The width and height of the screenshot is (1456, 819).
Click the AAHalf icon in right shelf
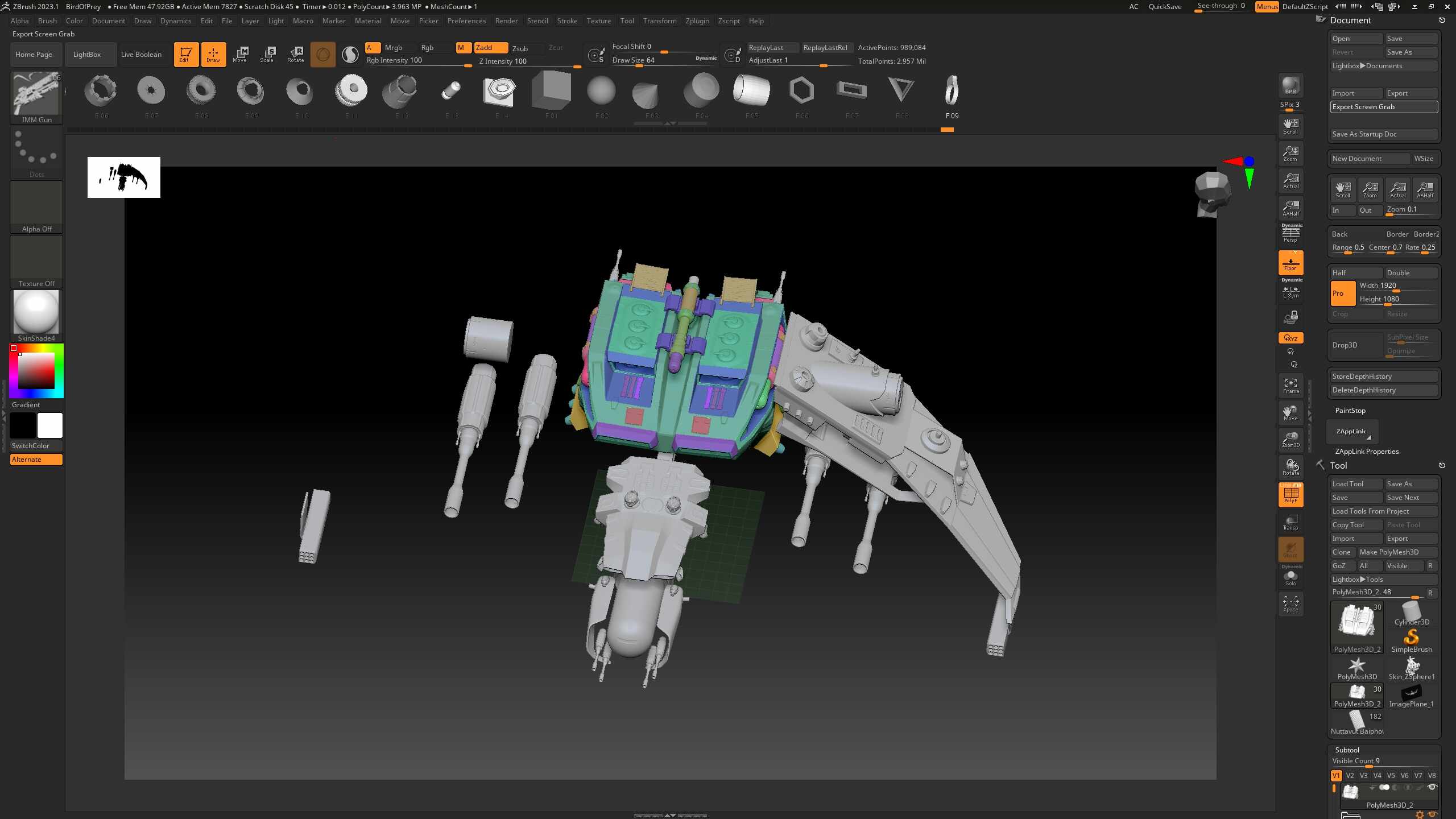(1290, 208)
